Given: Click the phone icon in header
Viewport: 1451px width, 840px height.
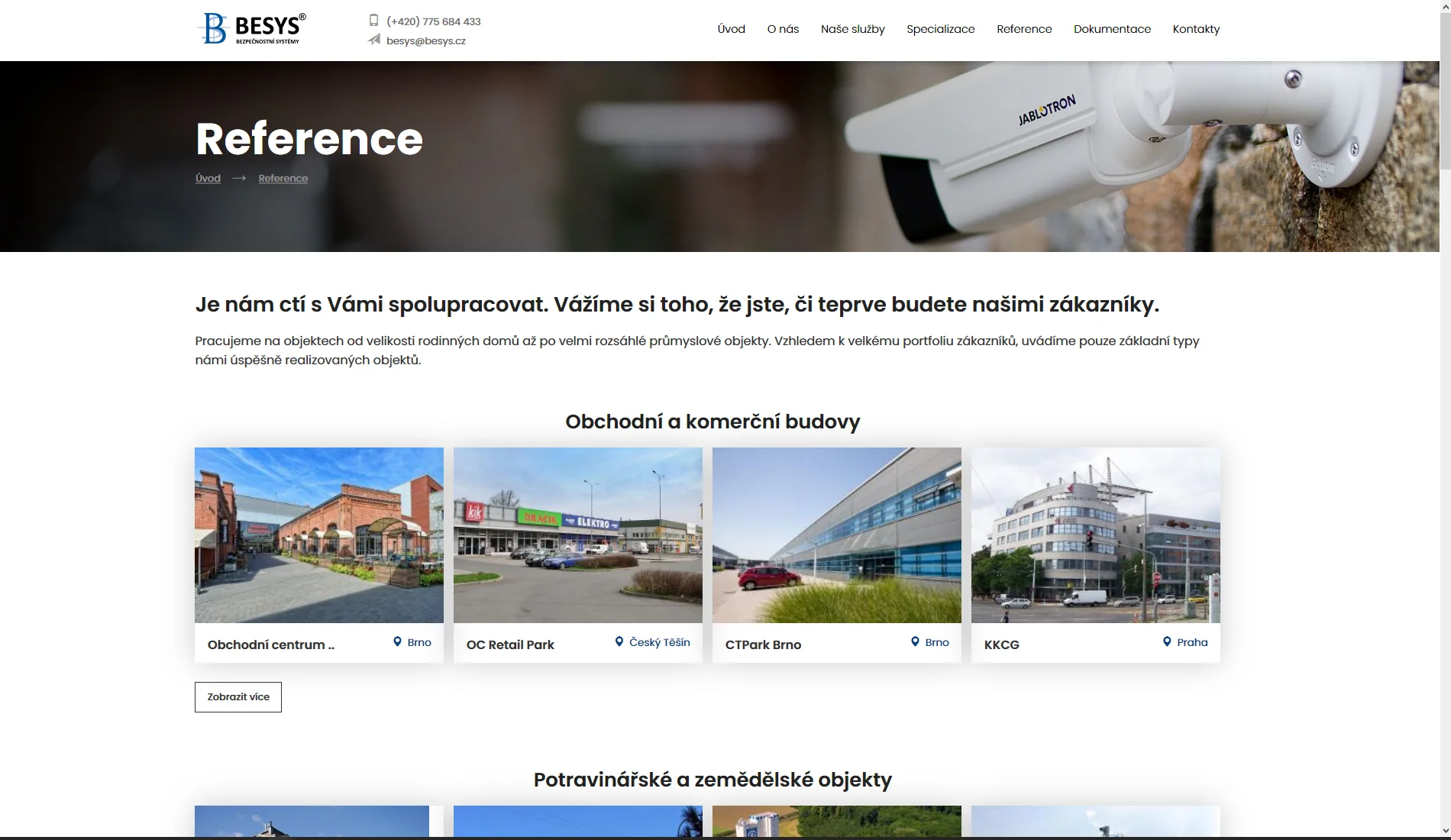Looking at the screenshot, I should (373, 21).
